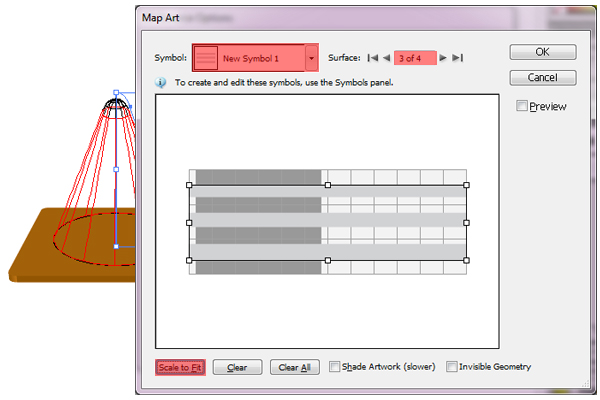Image resolution: width=600 pixels, height=400 pixels.
Task: Select top-right handle of symbol bounding box
Action: coord(466,185)
